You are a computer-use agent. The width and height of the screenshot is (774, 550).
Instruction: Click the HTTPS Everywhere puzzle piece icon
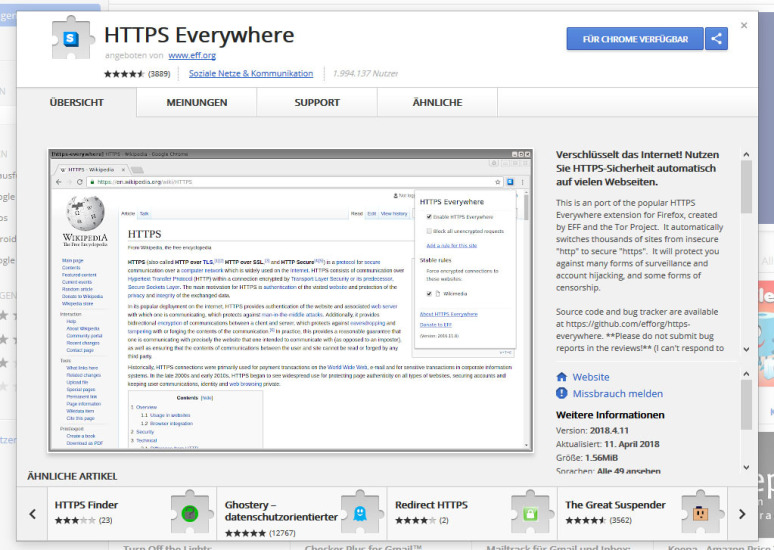(x=73, y=38)
